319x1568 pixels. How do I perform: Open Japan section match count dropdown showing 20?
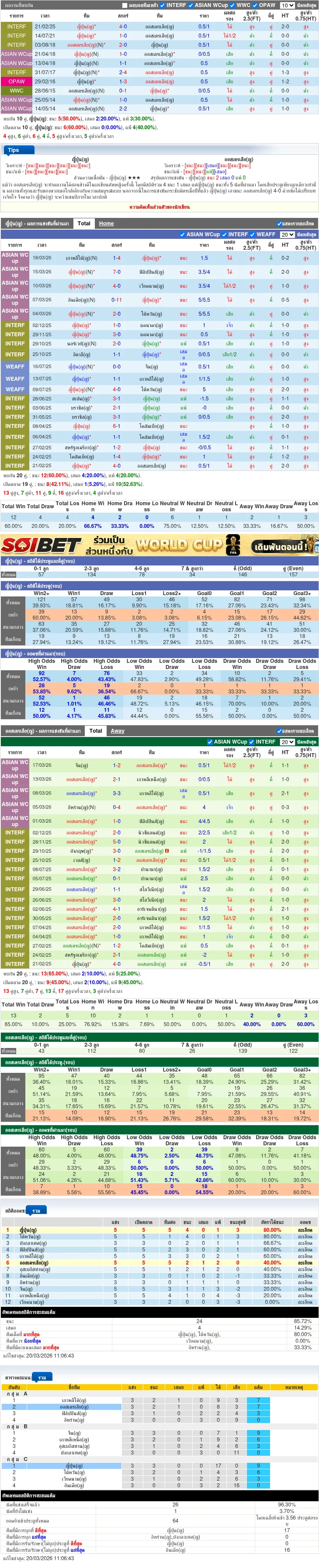(288, 234)
